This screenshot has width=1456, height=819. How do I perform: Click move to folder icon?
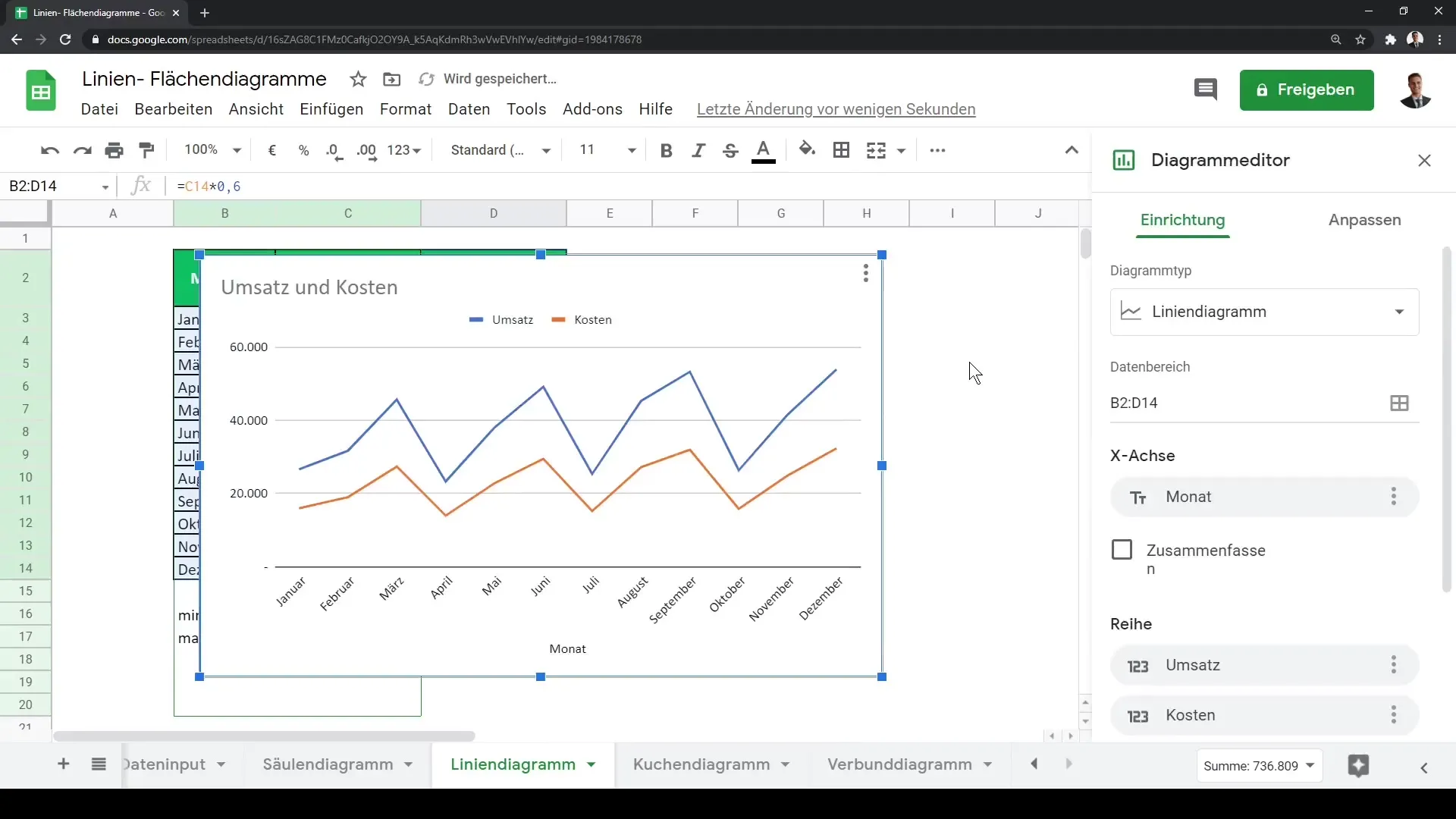[x=392, y=79]
